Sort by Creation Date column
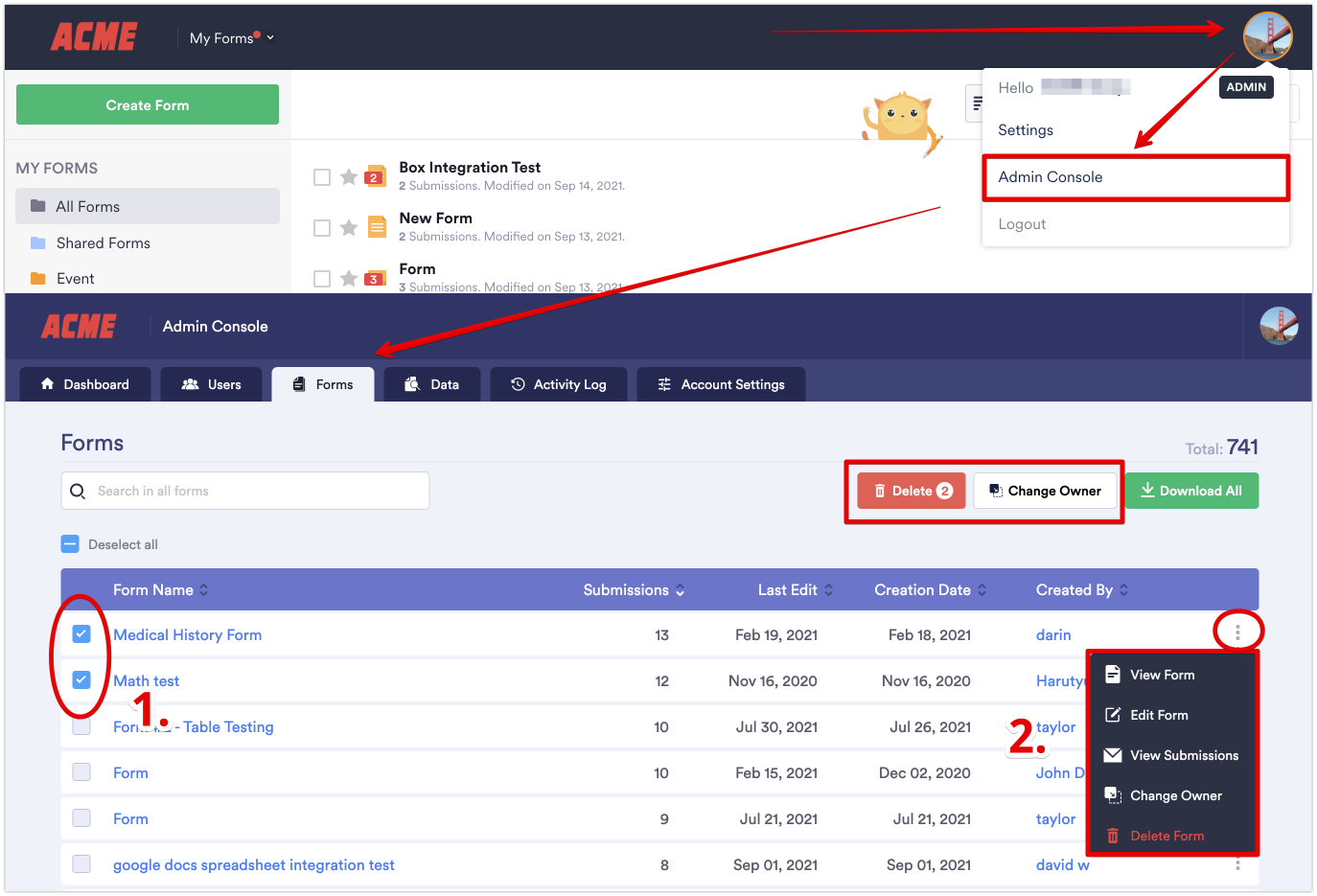This screenshot has width=1317, height=896. point(930,590)
